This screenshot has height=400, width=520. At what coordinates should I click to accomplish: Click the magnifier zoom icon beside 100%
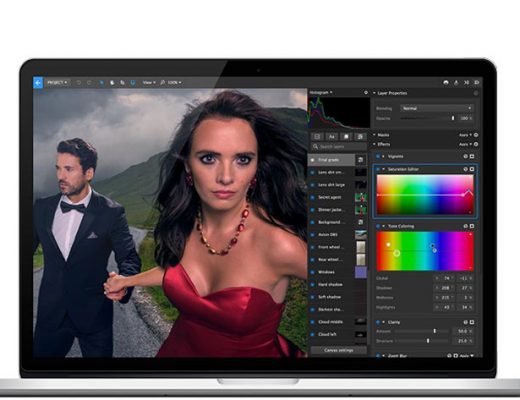point(163,82)
